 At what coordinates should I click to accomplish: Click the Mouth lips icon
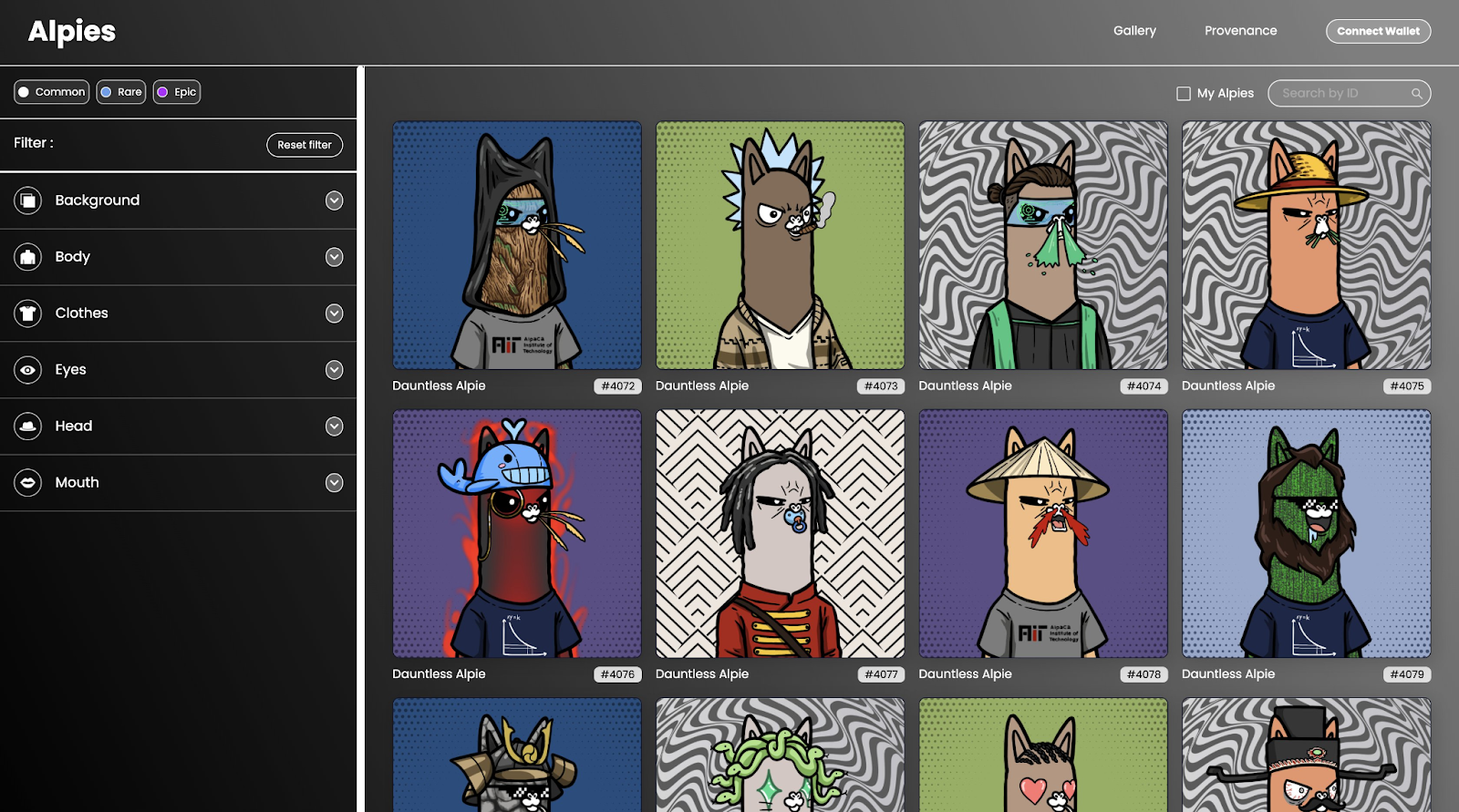point(28,483)
